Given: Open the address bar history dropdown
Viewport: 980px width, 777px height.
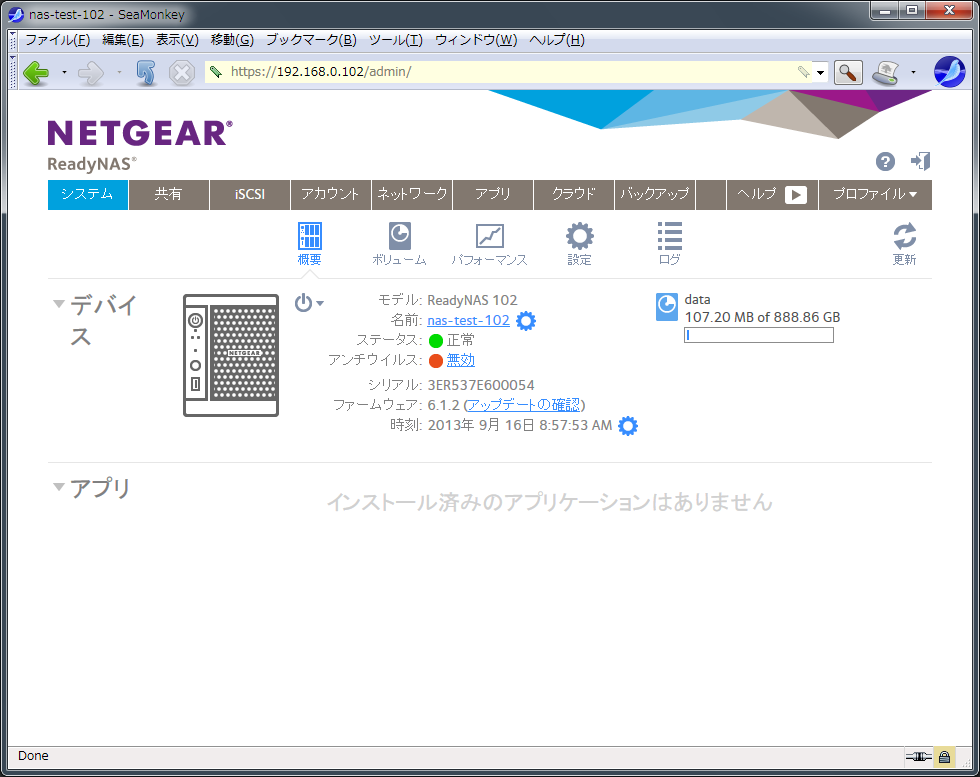Looking at the screenshot, I should point(821,73).
